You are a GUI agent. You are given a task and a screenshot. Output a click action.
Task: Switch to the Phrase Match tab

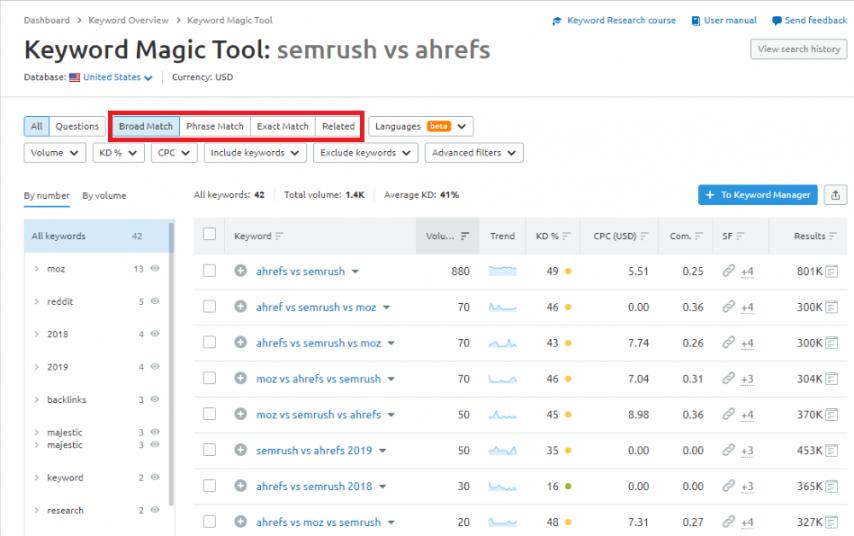click(x=214, y=127)
